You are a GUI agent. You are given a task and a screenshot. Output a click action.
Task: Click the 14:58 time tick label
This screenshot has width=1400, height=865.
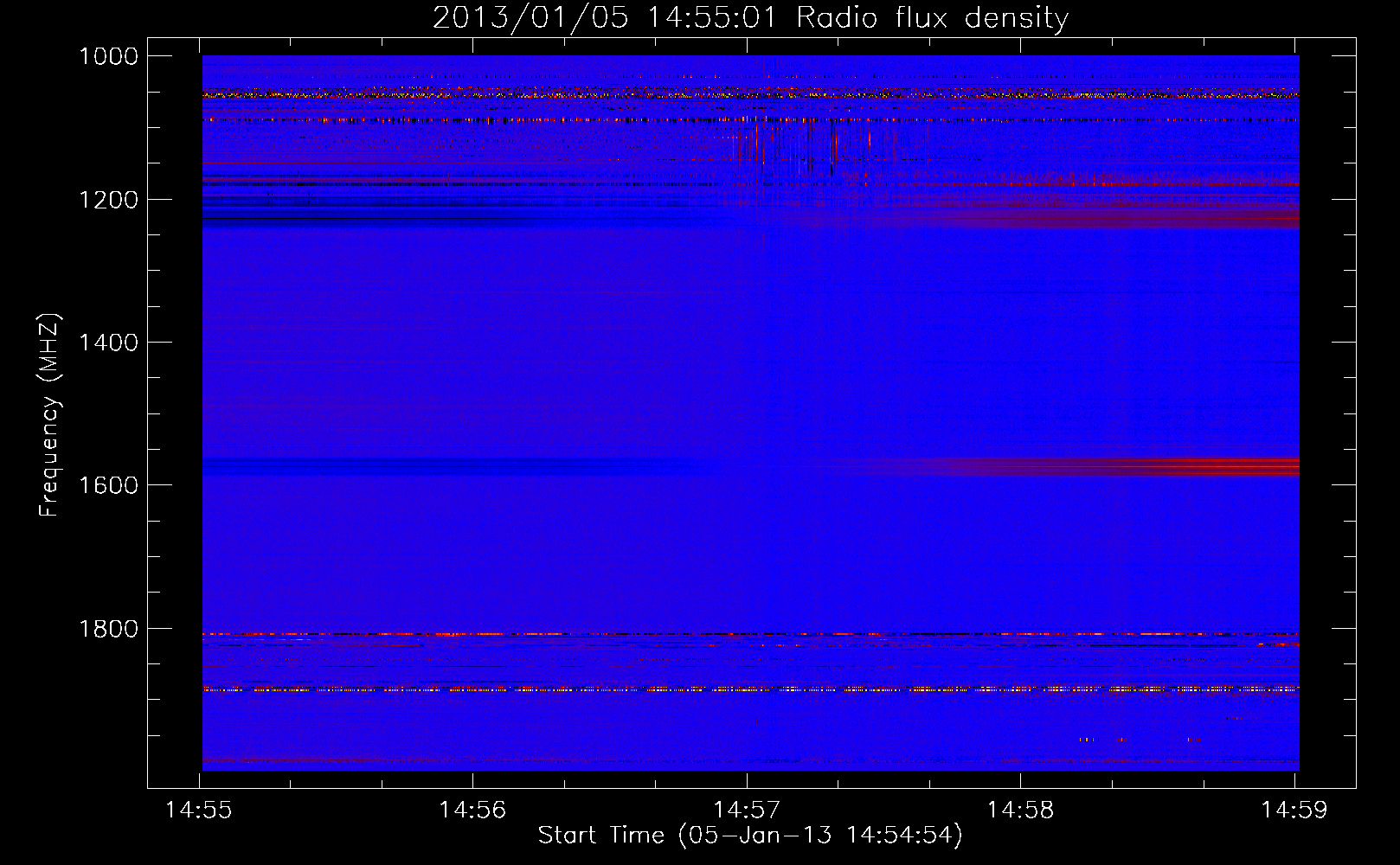click(x=1020, y=810)
